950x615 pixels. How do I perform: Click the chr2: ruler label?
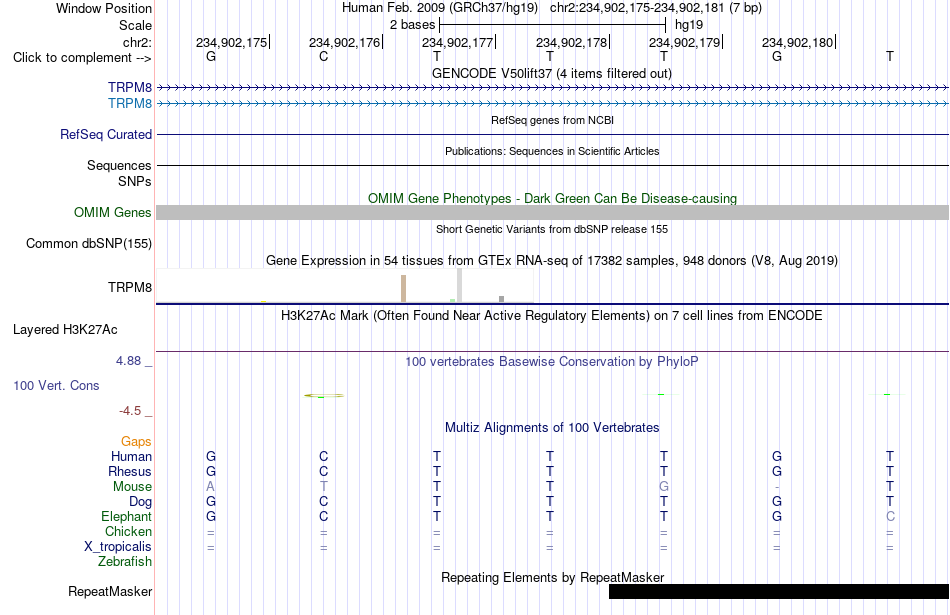point(137,42)
